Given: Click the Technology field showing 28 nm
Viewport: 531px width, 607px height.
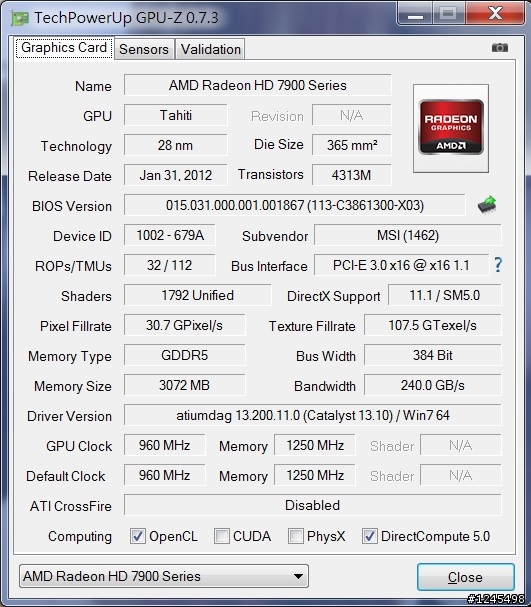Looking at the screenshot, I should [x=176, y=145].
